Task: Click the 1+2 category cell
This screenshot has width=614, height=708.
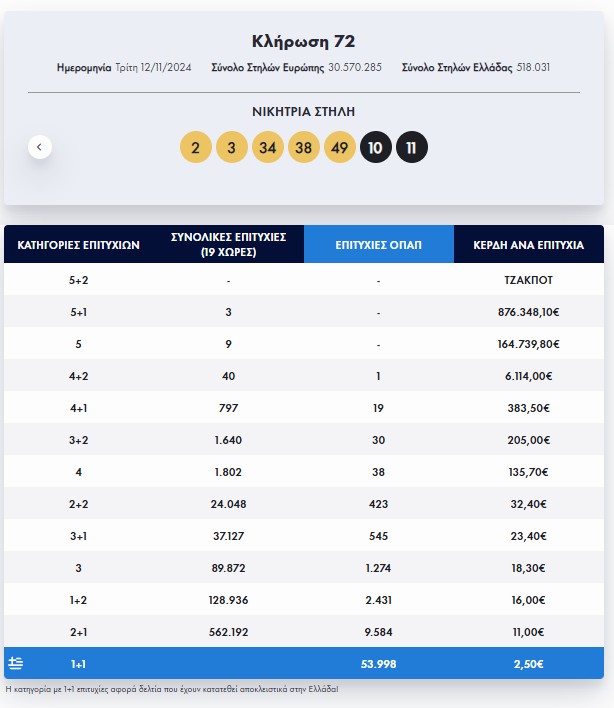Action: click(79, 601)
